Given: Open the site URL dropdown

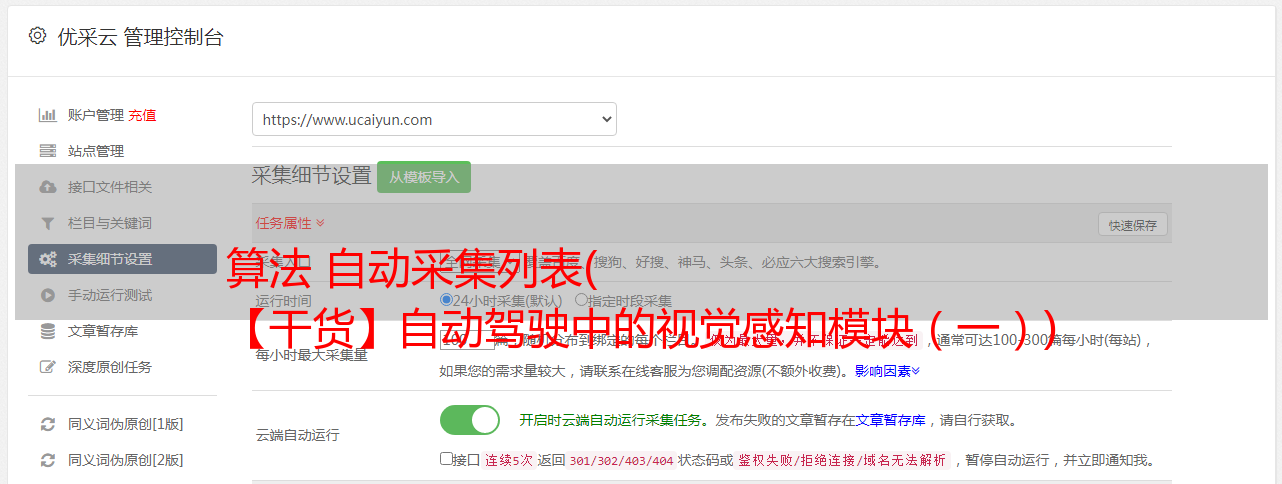Looking at the screenshot, I should (x=434, y=119).
